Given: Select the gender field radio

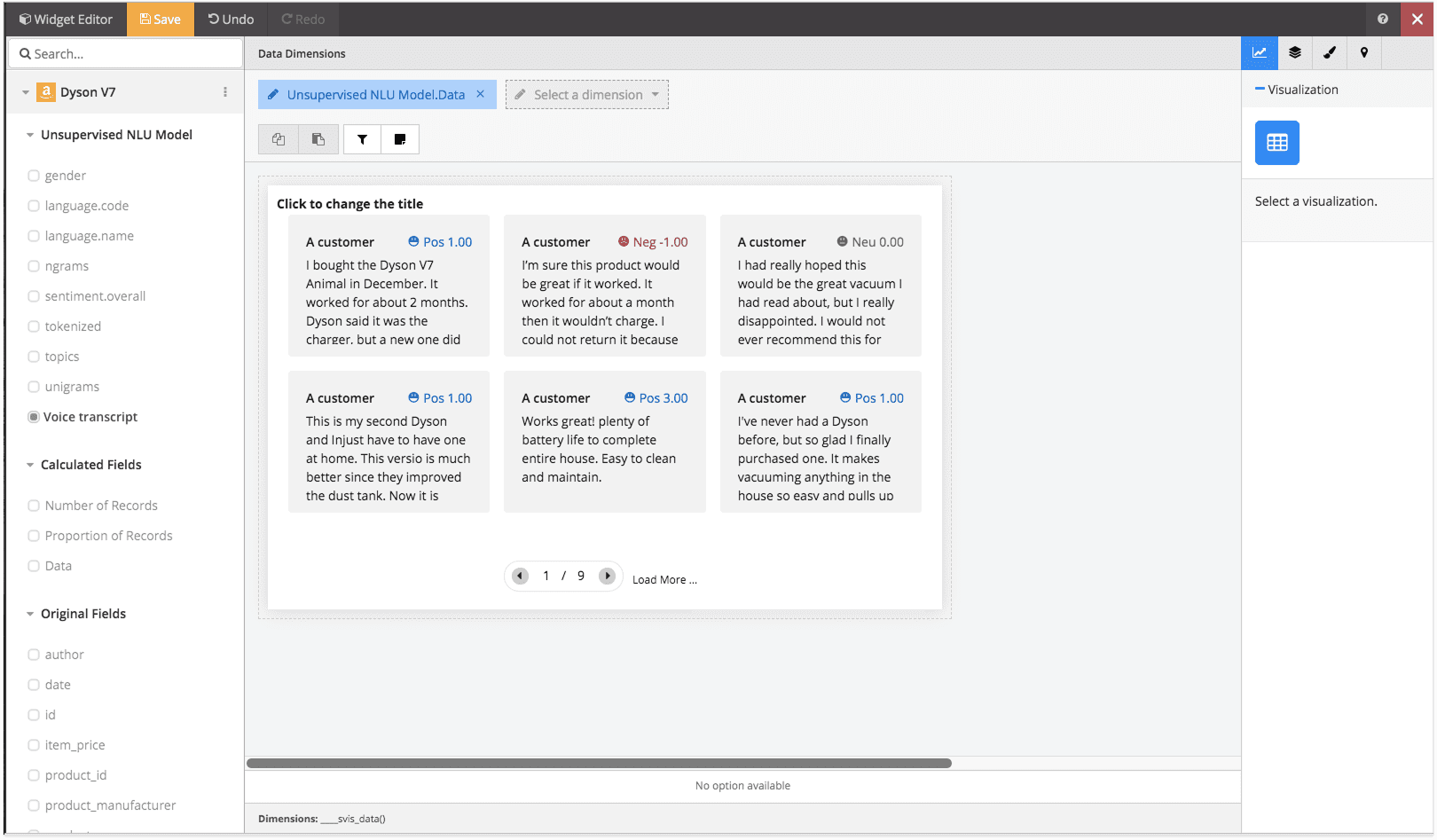Looking at the screenshot, I should (x=34, y=176).
